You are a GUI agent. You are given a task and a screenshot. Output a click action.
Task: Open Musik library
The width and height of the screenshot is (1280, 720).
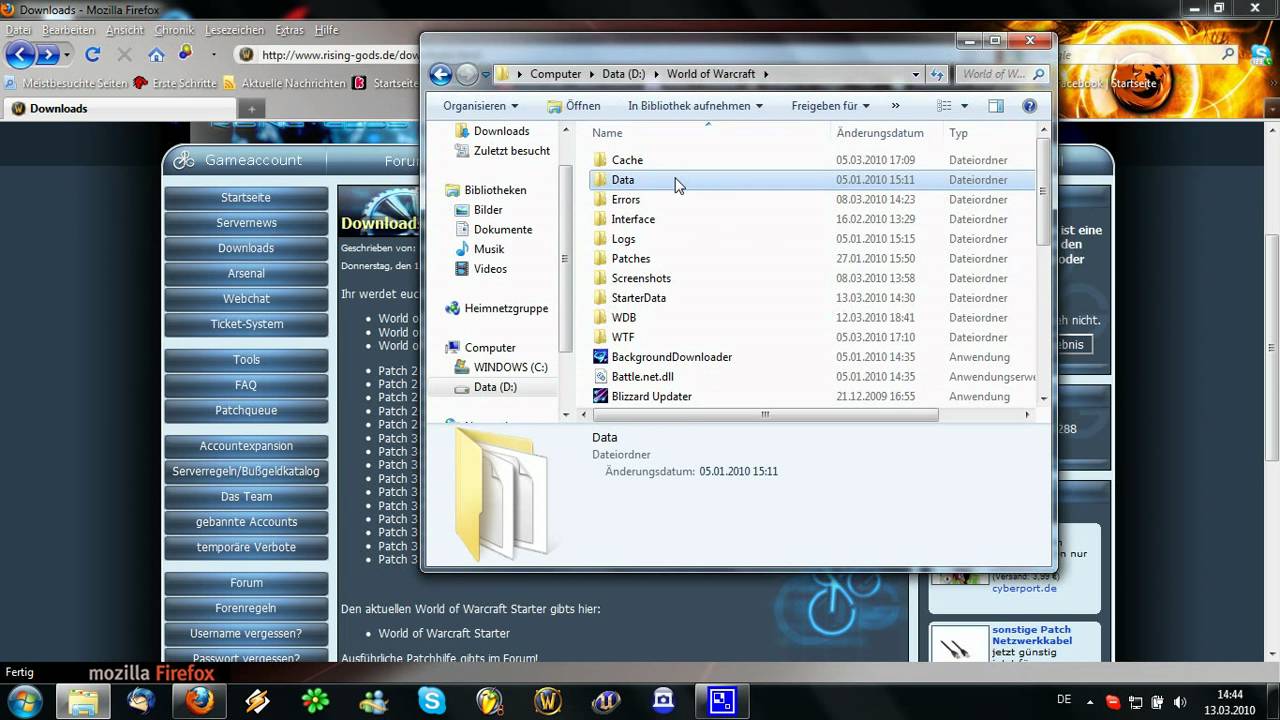click(x=489, y=249)
